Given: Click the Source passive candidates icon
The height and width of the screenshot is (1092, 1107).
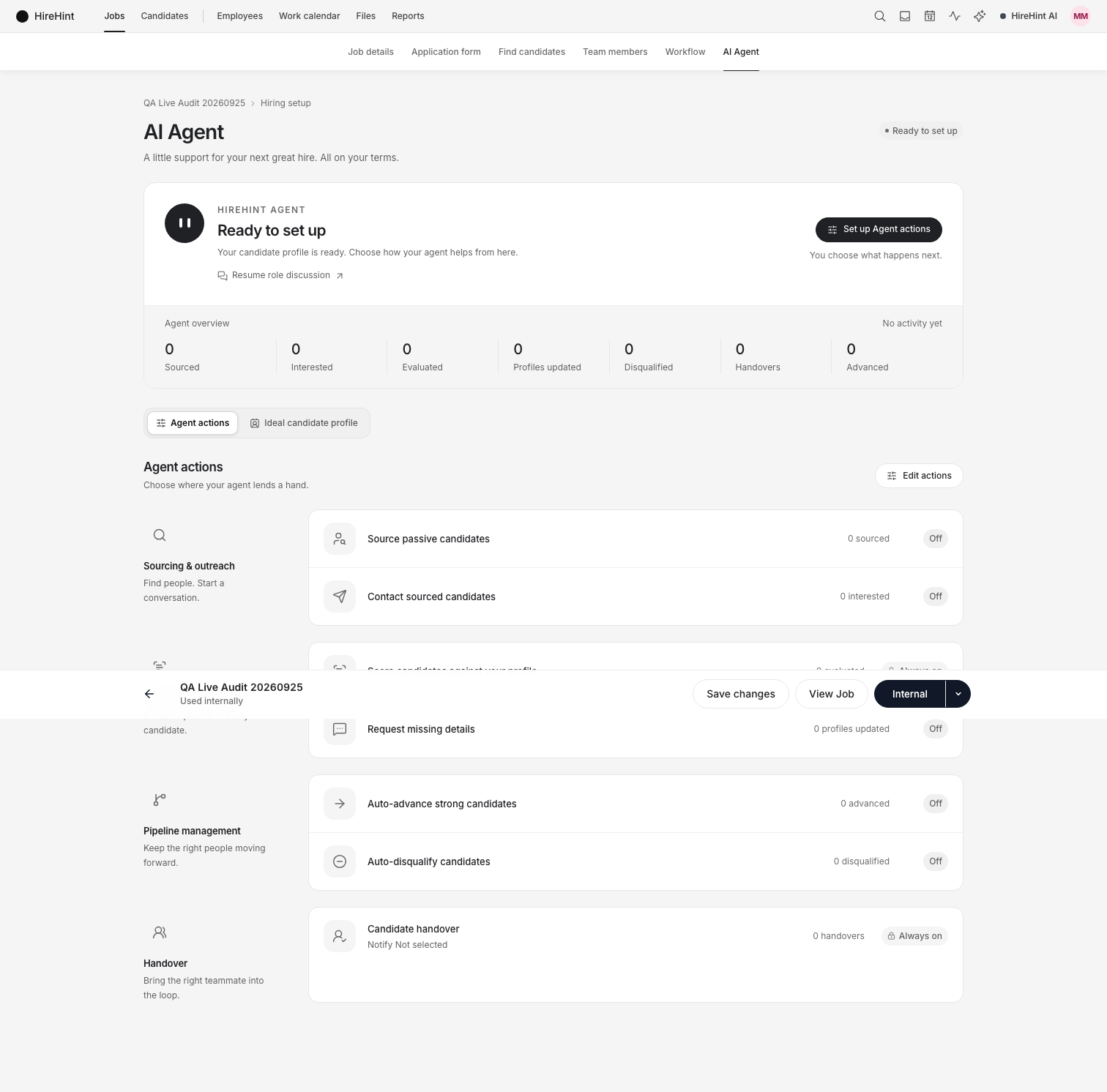Looking at the screenshot, I should (x=340, y=539).
